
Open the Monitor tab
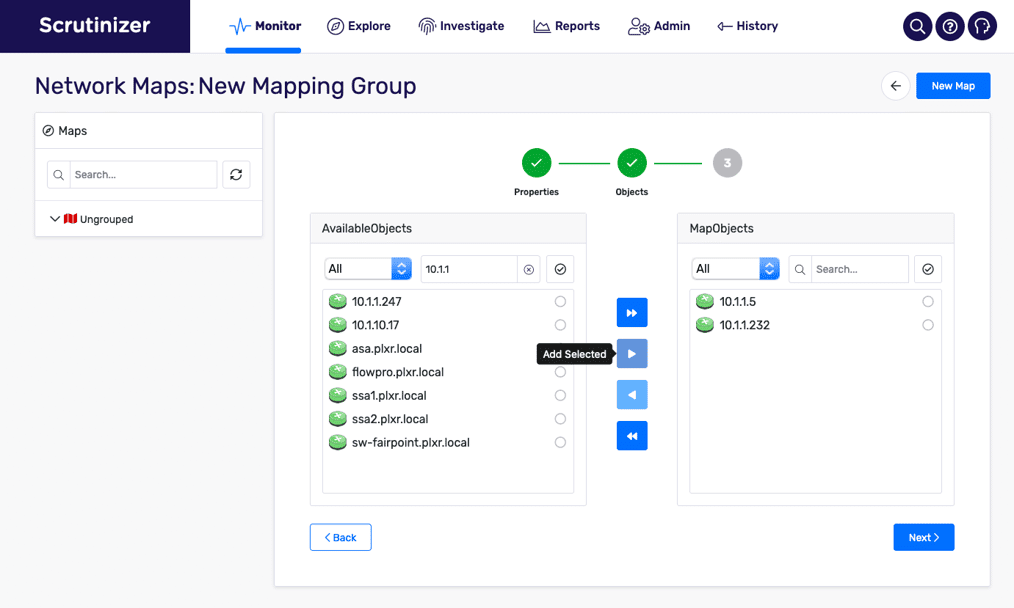(265, 27)
